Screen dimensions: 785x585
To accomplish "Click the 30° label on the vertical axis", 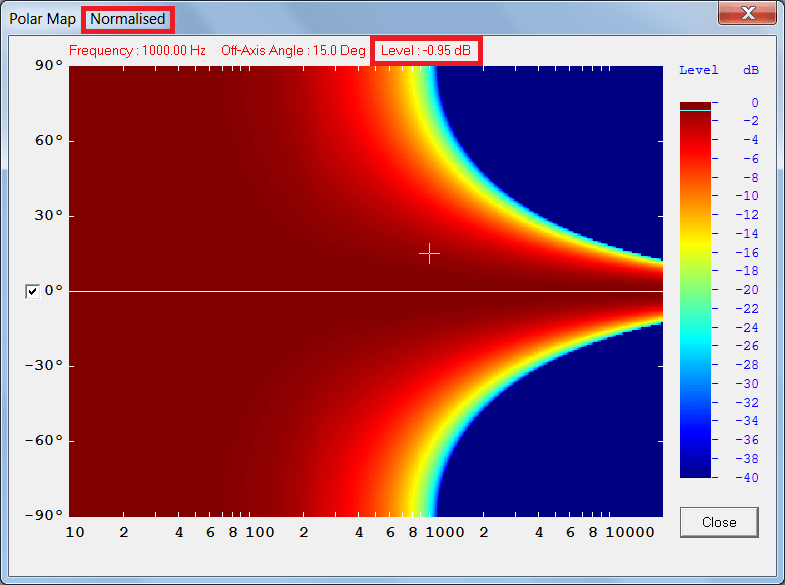I will coord(49,216).
